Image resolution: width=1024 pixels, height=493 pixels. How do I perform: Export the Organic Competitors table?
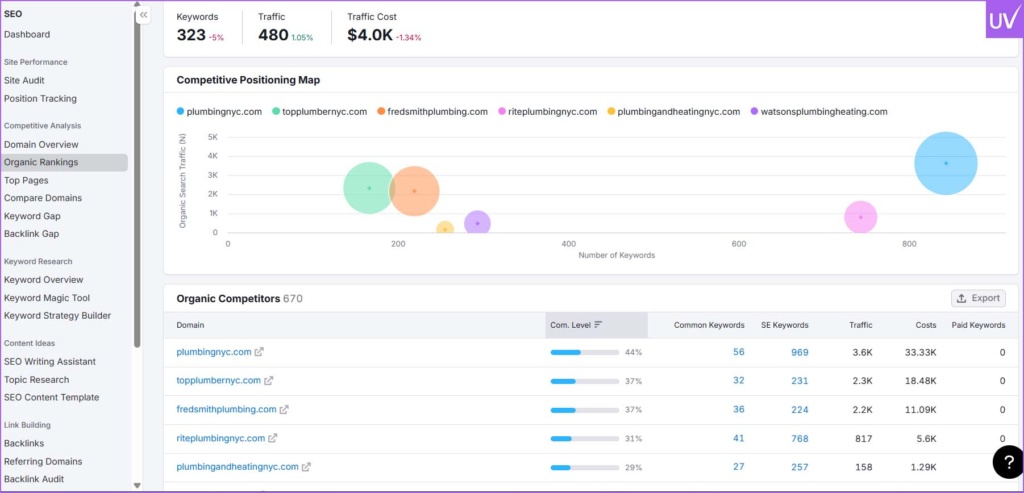click(978, 298)
